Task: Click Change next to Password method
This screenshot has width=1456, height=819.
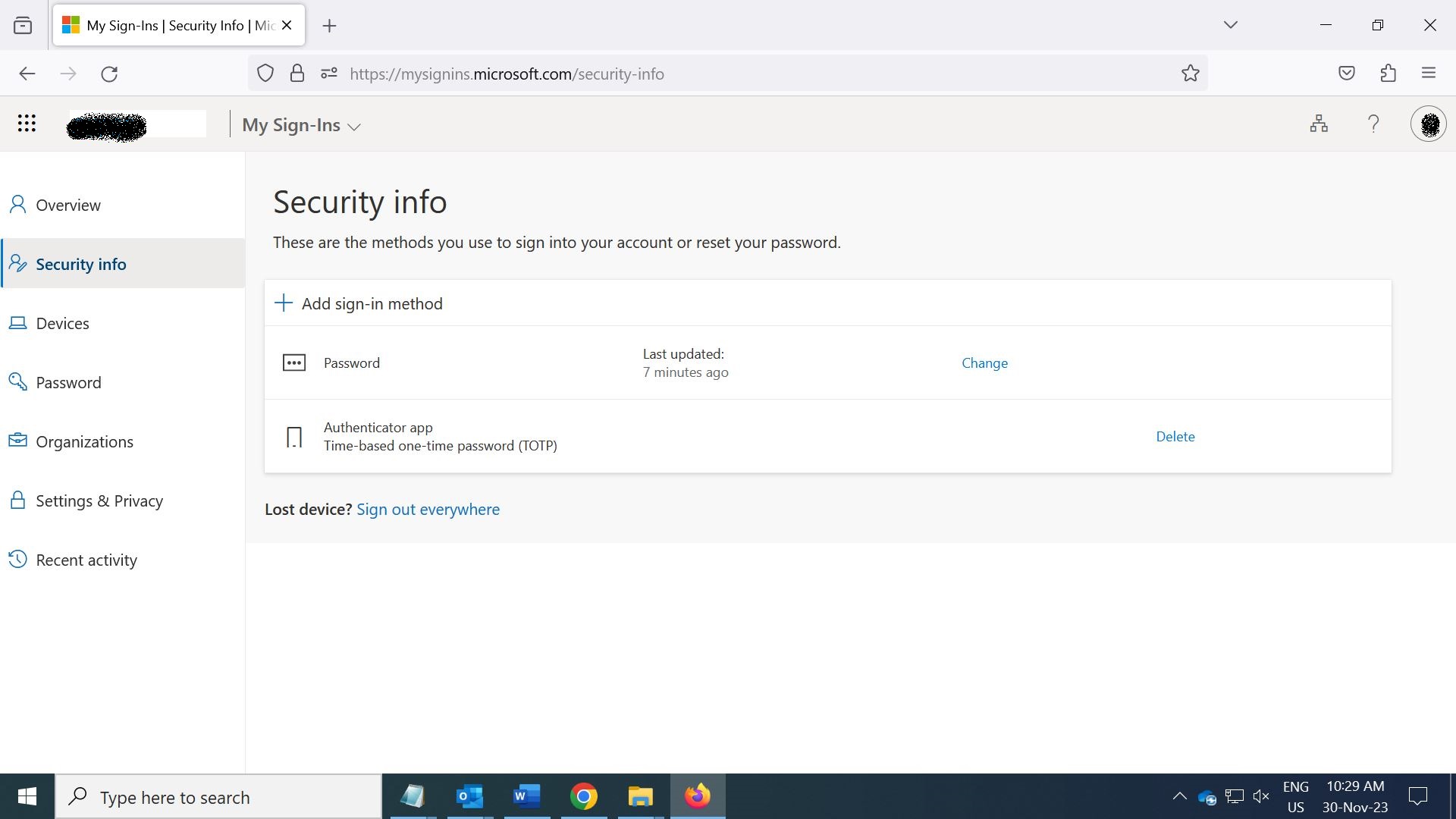Action: [x=985, y=362]
